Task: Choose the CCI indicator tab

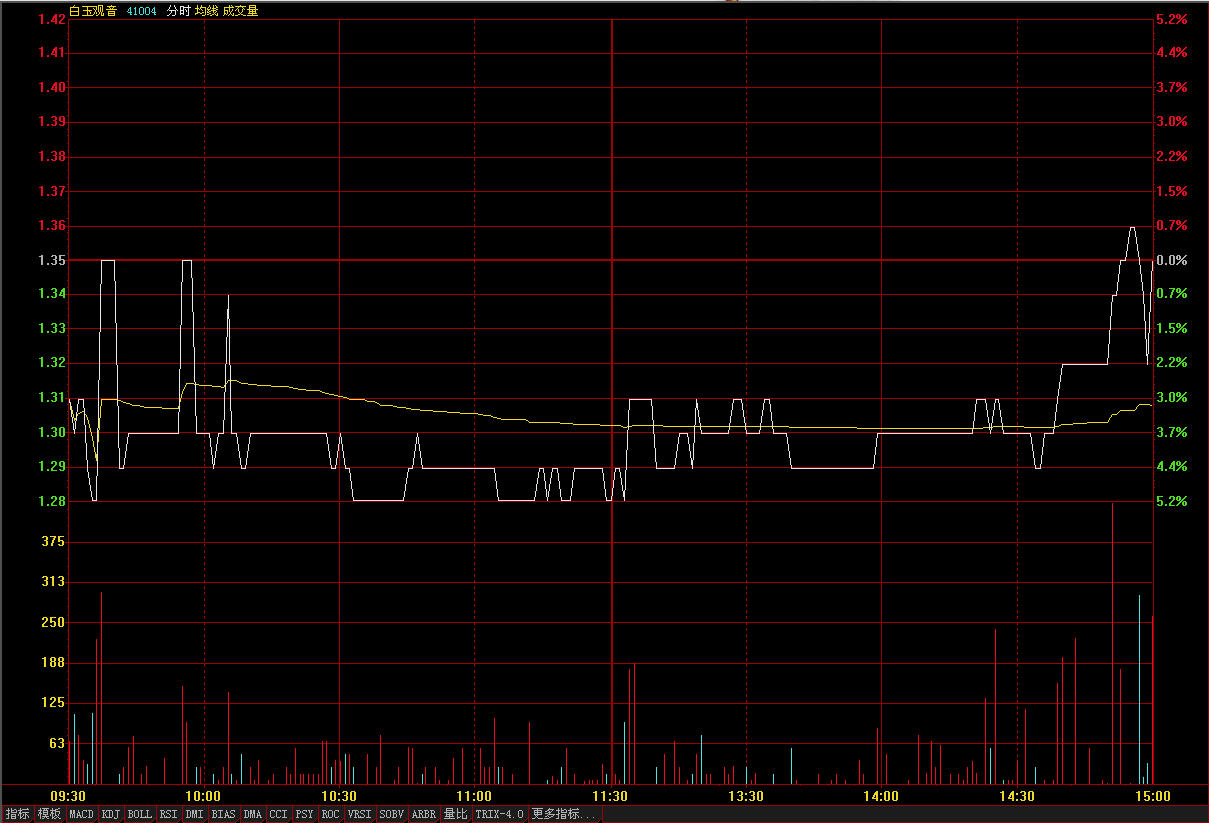Action: tap(279, 814)
